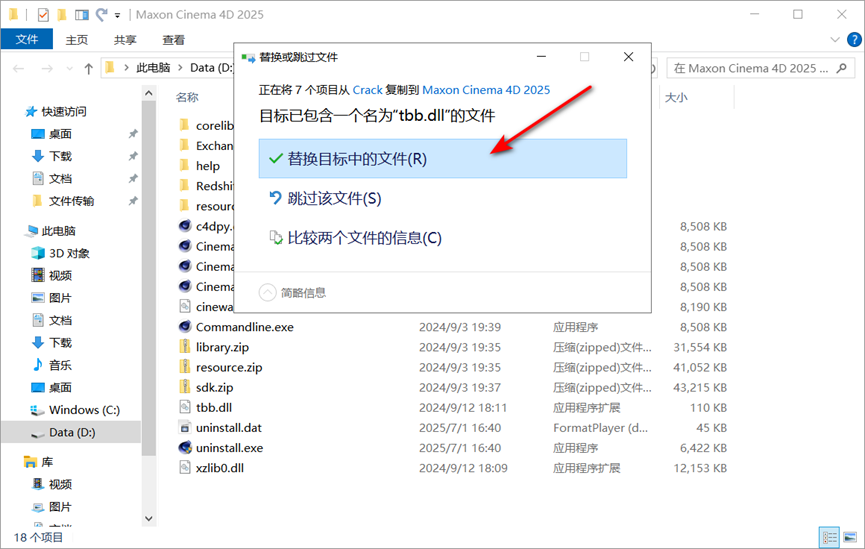Screen dimensions: 865x549
Task: Sort by the 名称 column header
Action: tap(187, 97)
